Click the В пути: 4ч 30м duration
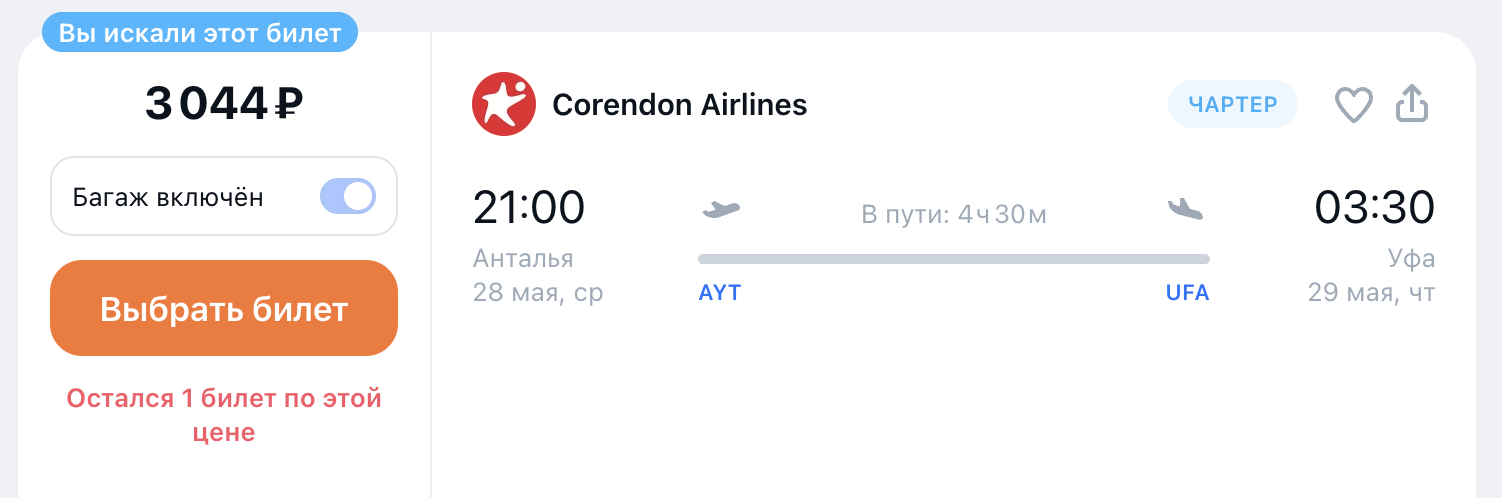This screenshot has width=1502, height=498. point(954,213)
